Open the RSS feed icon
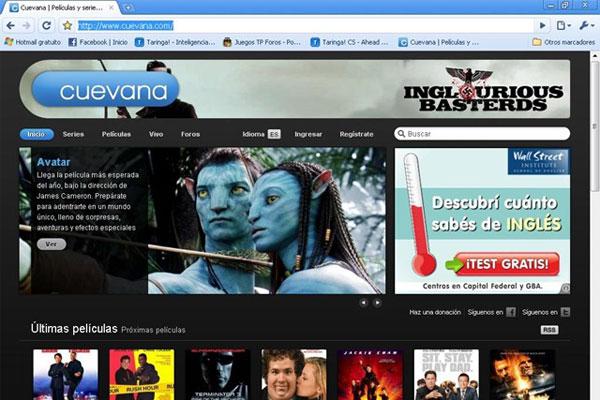Image resolution: width=600 pixels, height=400 pixels. coord(549,330)
